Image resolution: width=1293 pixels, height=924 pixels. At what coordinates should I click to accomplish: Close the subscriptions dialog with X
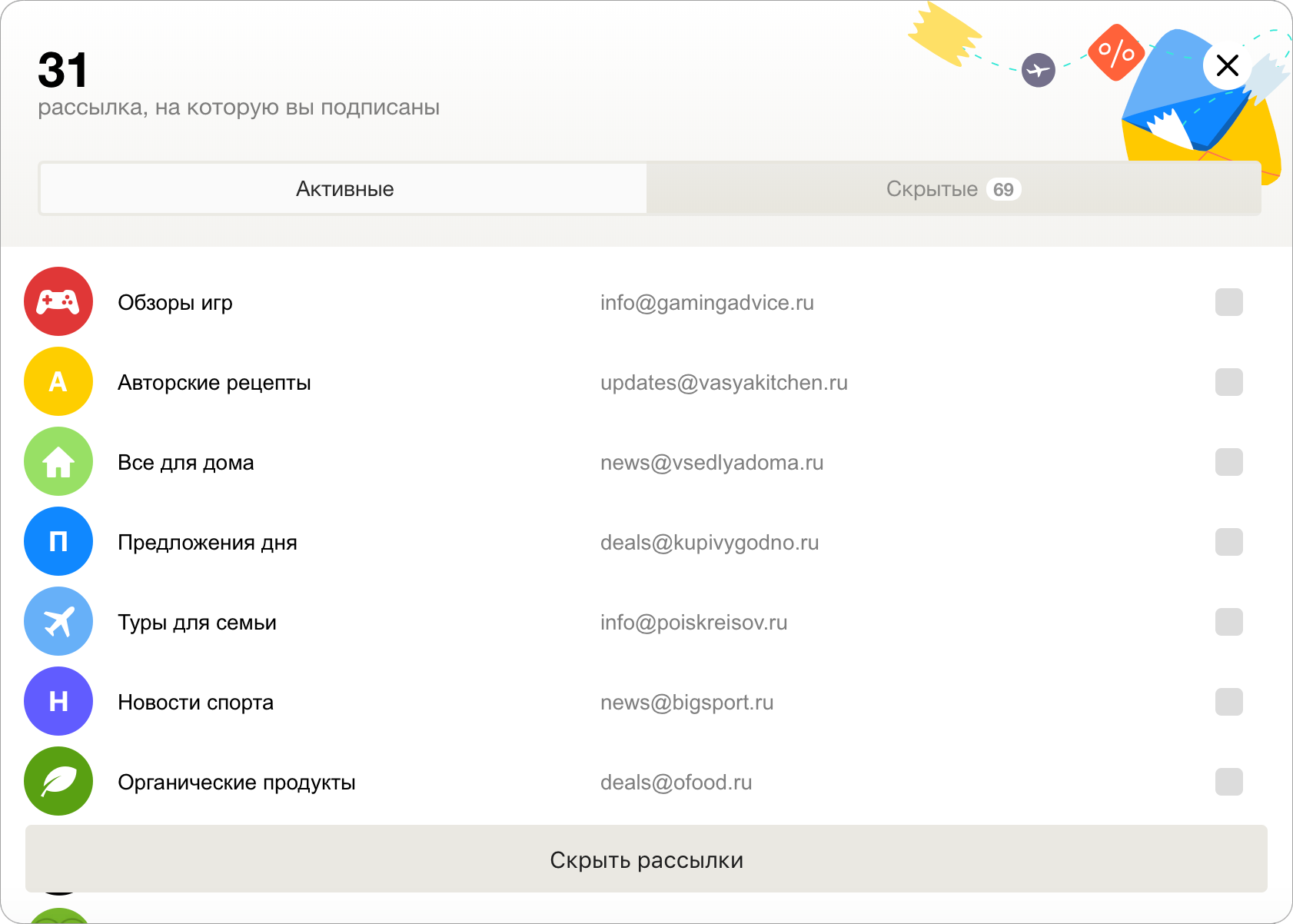coord(1228,65)
